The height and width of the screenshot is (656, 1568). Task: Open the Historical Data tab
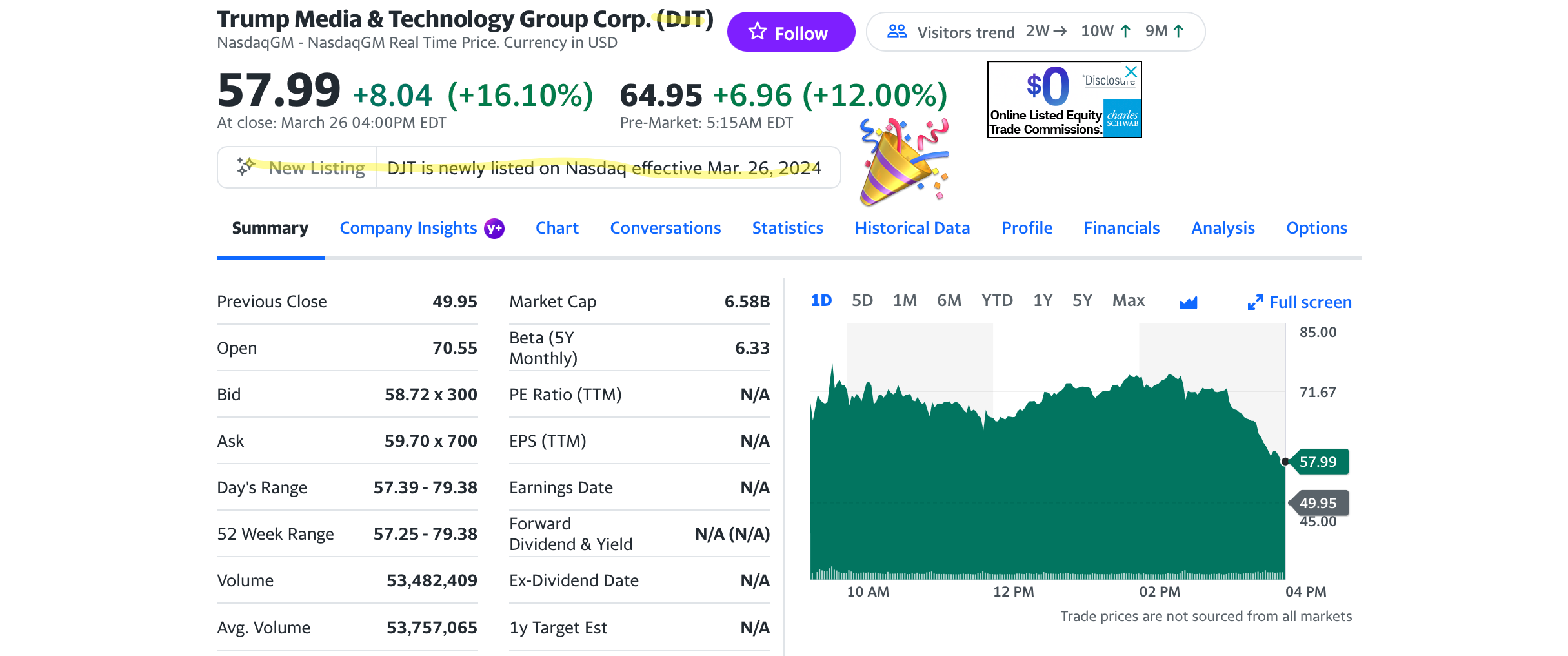(912, 228)
